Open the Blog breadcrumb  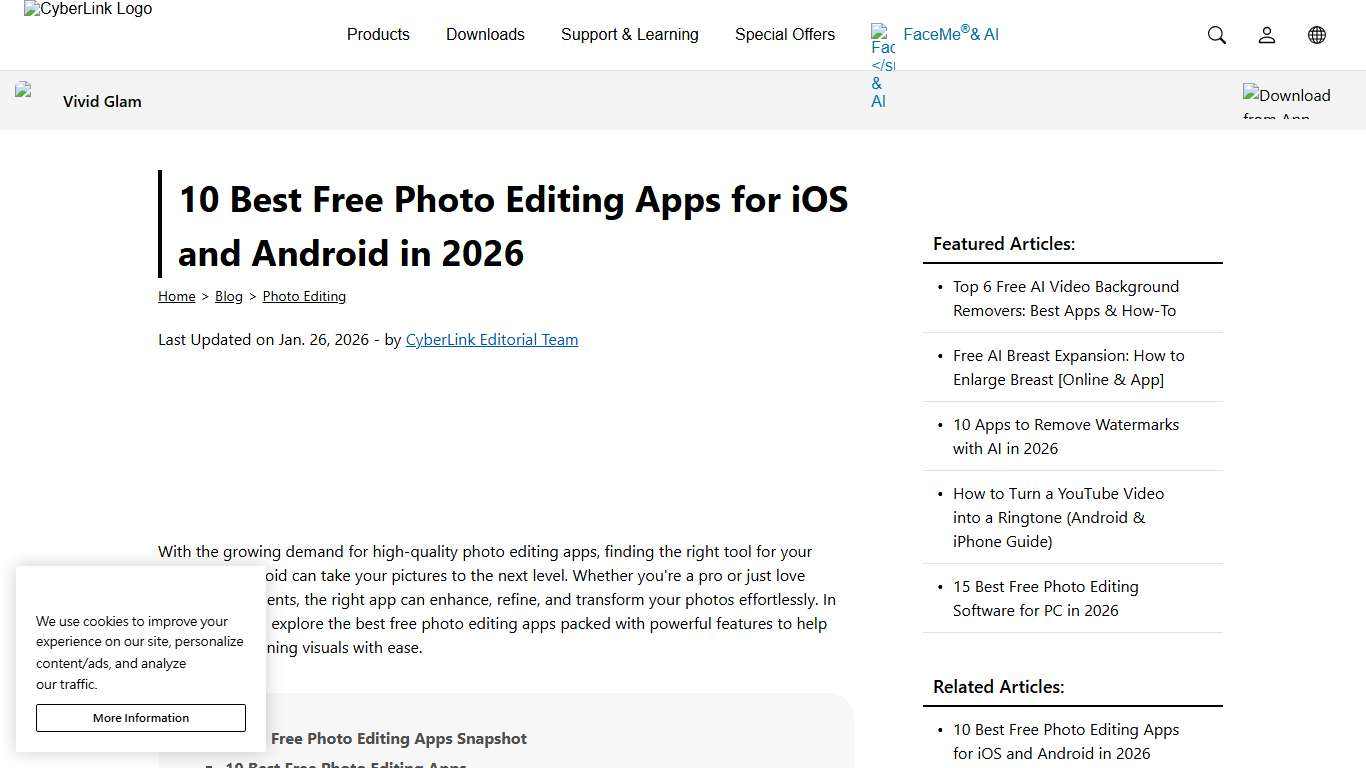point(228,296)
